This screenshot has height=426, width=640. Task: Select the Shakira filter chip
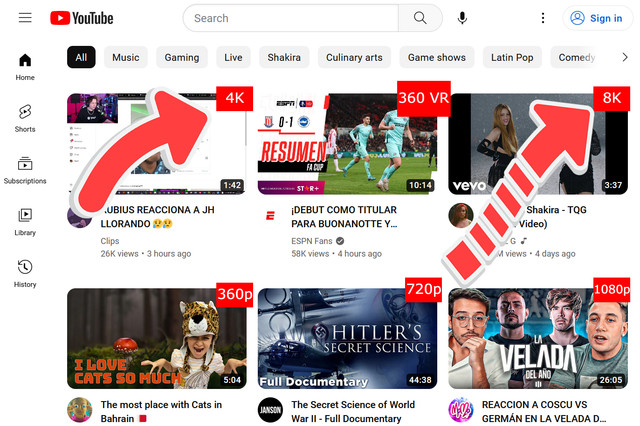pos(284,57)
